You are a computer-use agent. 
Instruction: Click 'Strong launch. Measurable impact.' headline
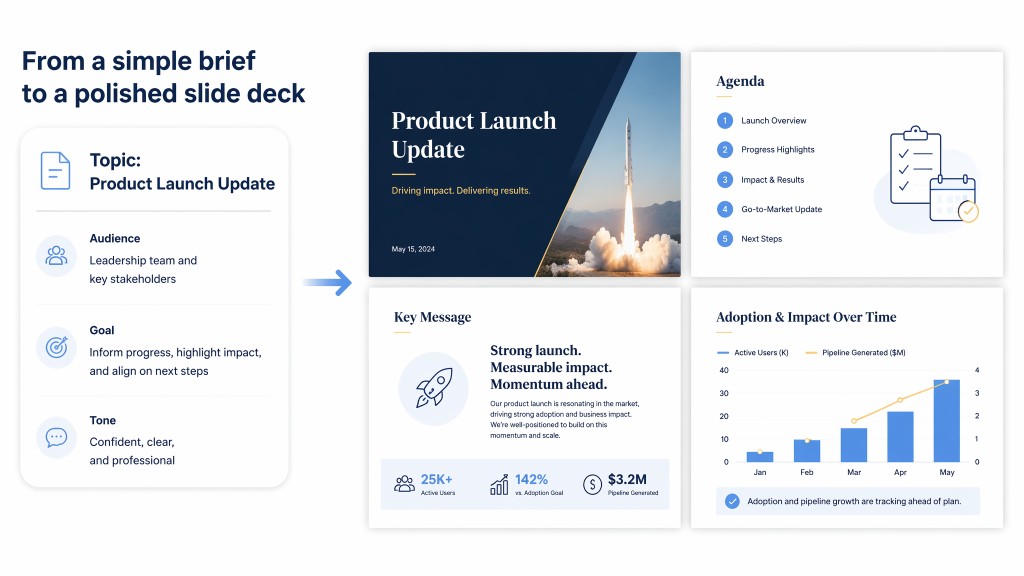(x=551, y=367)
